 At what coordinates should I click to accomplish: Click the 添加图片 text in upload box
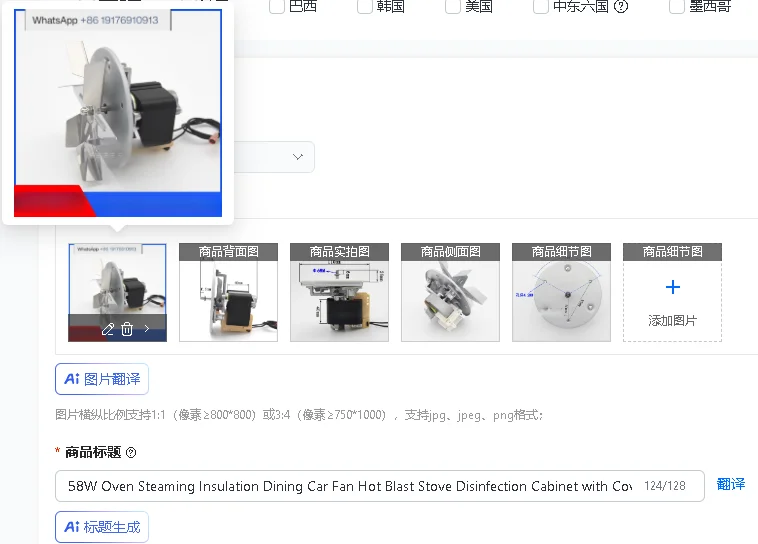click(672, 321)
